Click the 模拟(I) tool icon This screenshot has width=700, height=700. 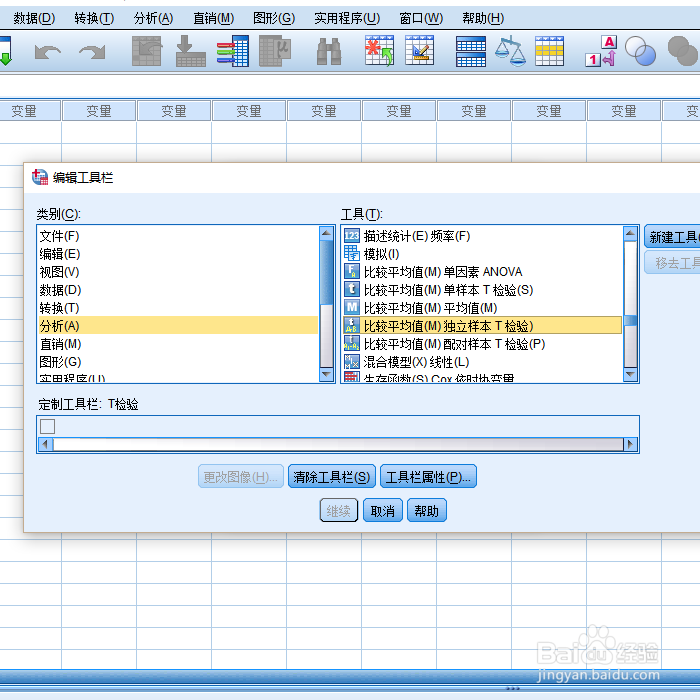click(352, 253)
